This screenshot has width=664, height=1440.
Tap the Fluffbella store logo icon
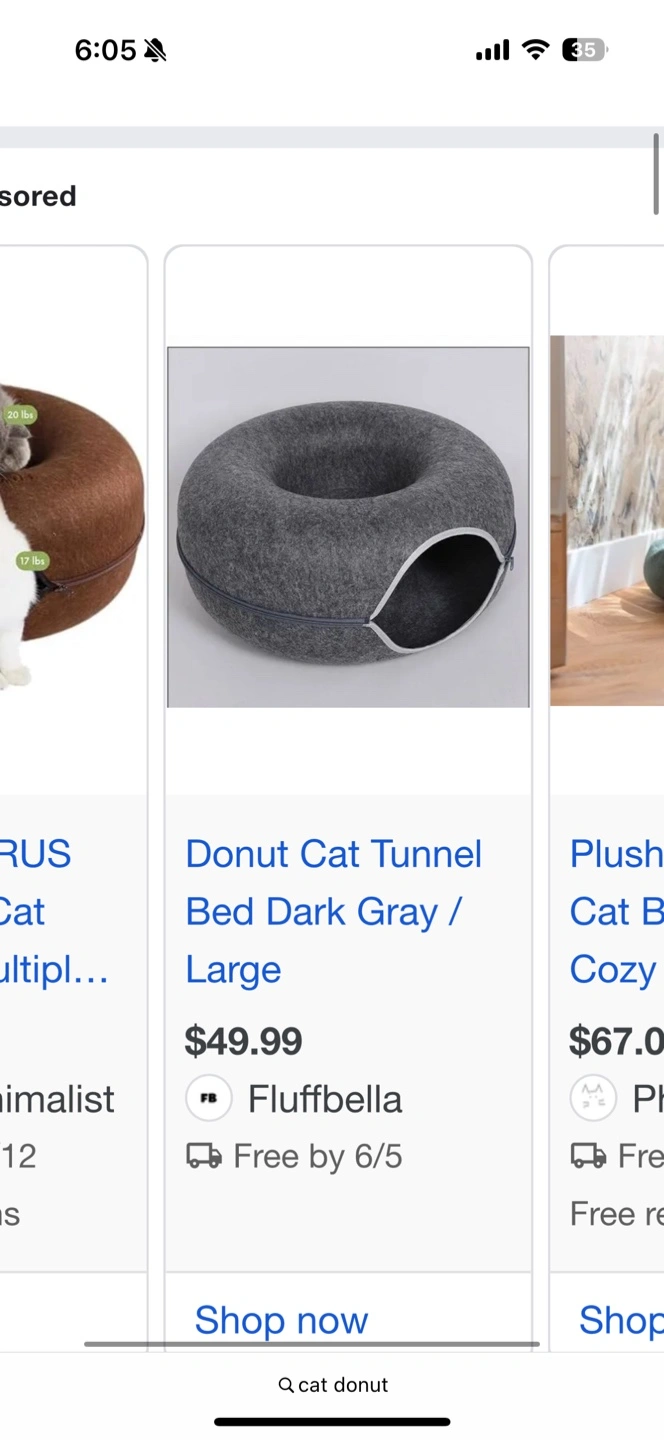point(209,1099)
